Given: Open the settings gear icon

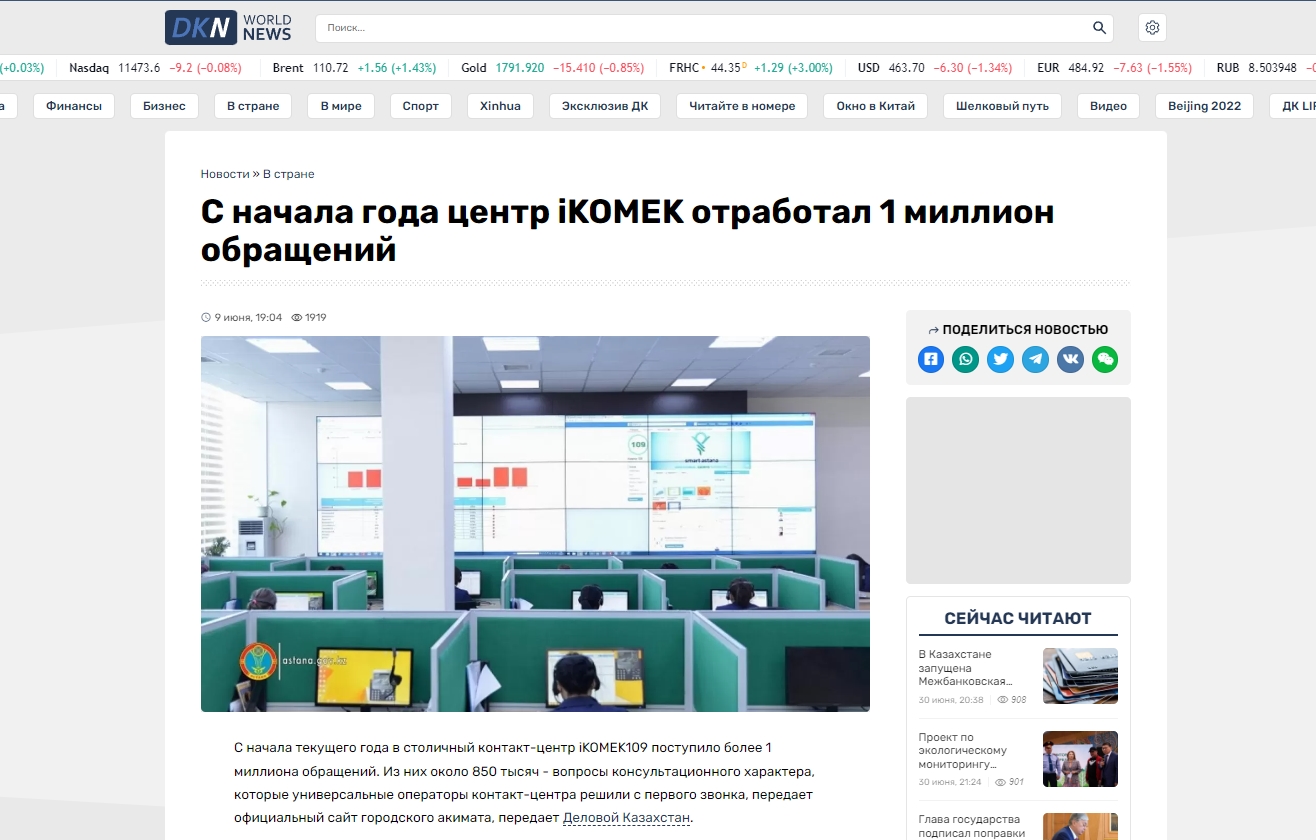Looking at the screenshot, I should (1152, 28).
